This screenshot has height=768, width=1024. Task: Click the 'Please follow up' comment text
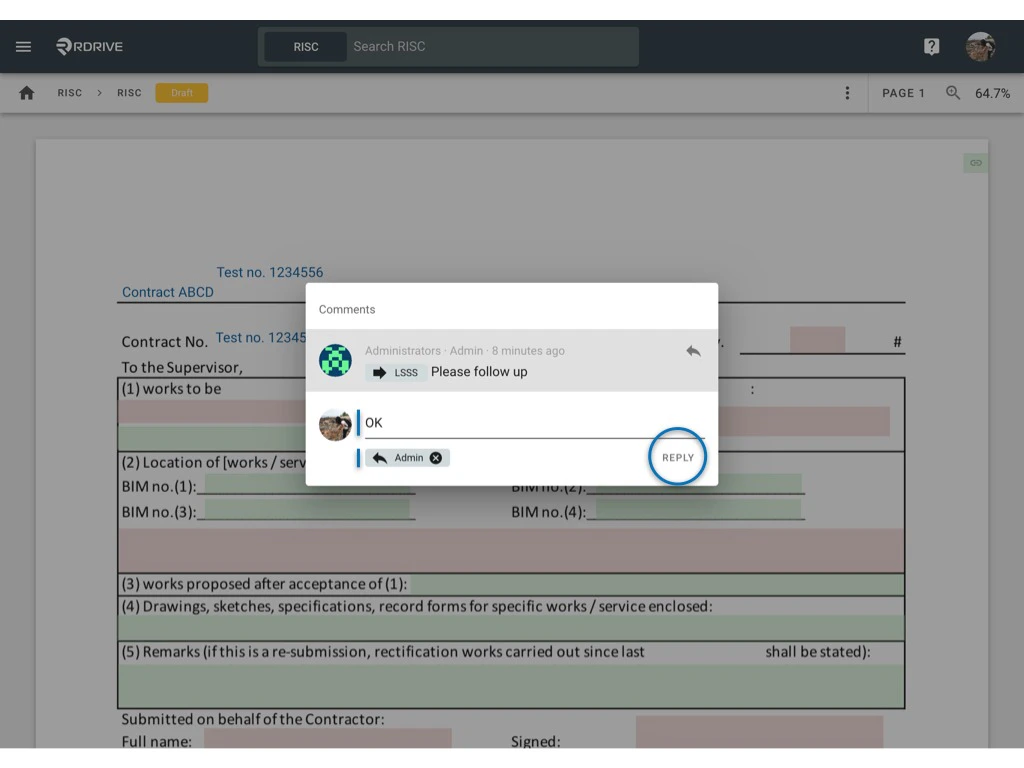tap(479, 372)
